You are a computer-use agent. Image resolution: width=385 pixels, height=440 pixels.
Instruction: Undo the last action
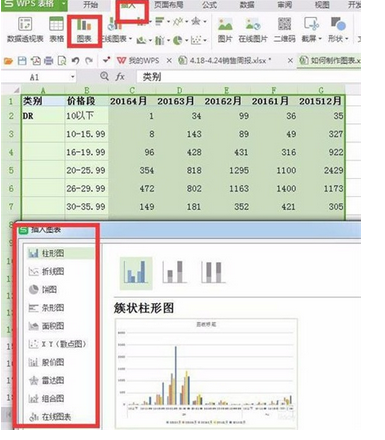(75, 61)
